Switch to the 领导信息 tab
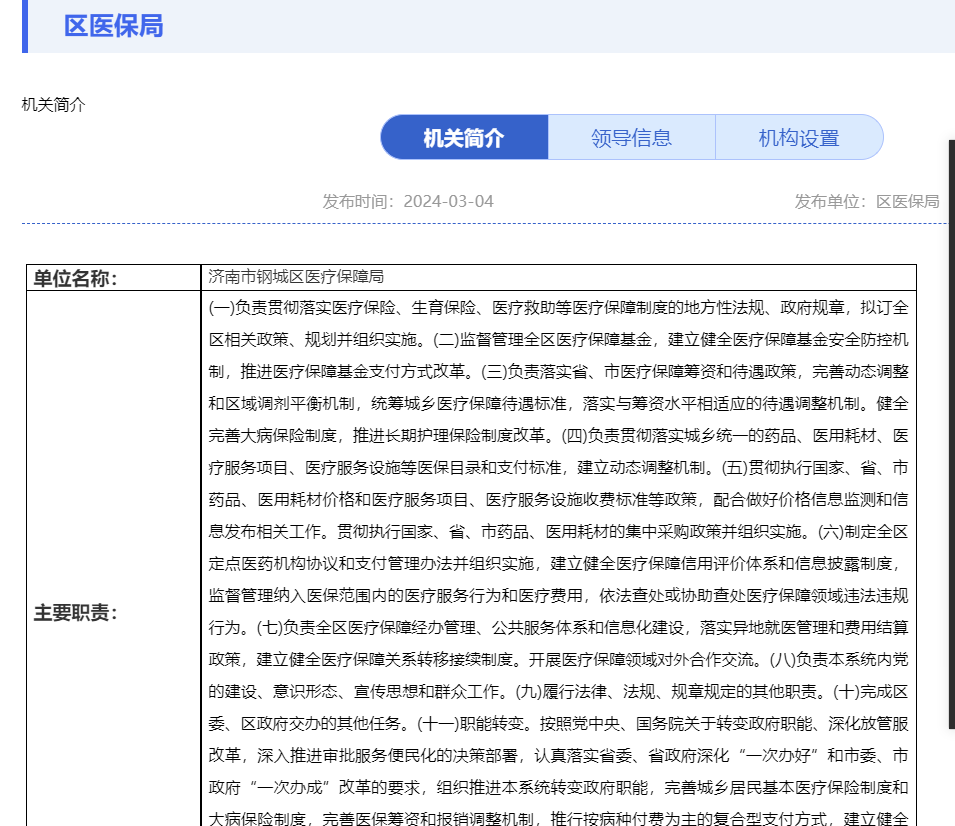 [631, 138]
